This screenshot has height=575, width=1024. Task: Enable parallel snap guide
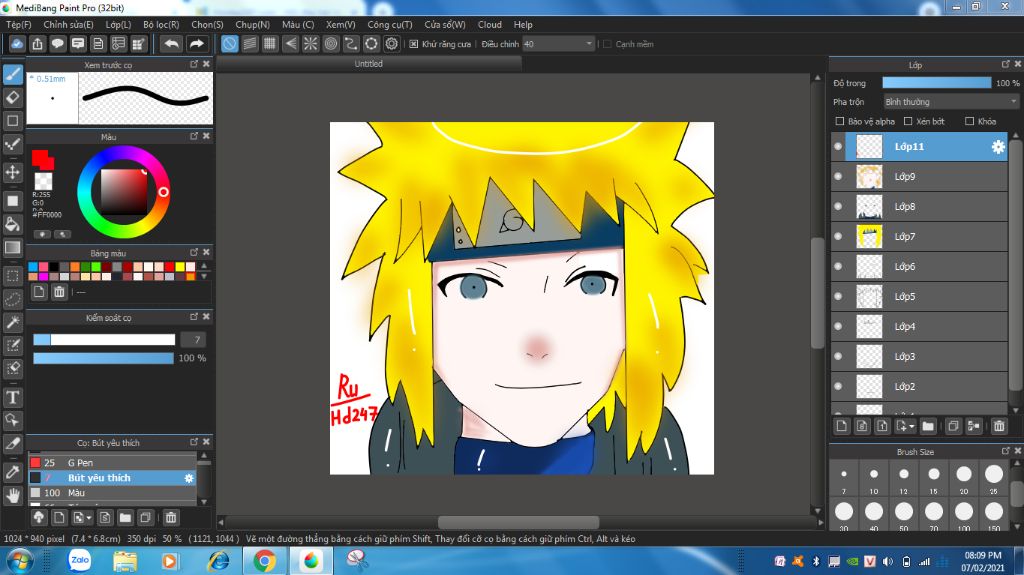click(249, 44)
